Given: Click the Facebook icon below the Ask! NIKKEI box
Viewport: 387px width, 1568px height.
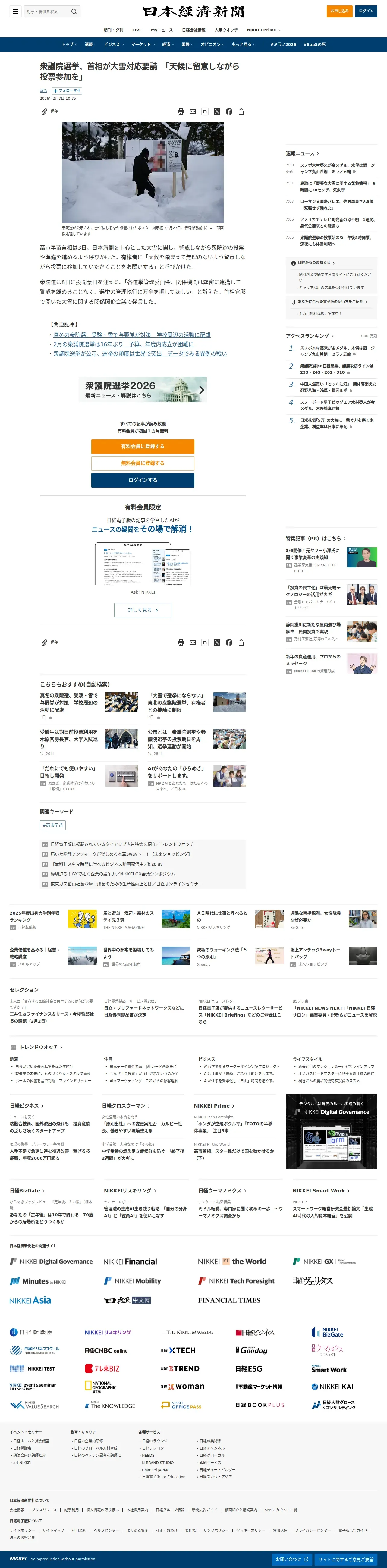Looking at the screenshot, I should pos(229,642).
